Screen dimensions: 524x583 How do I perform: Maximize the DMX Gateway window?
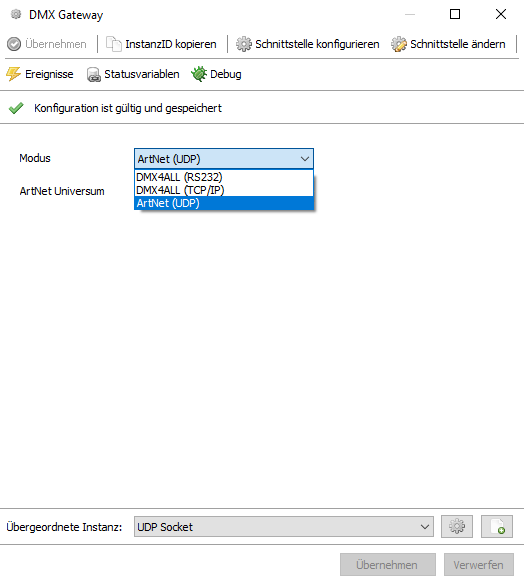[x=455, y=14]
